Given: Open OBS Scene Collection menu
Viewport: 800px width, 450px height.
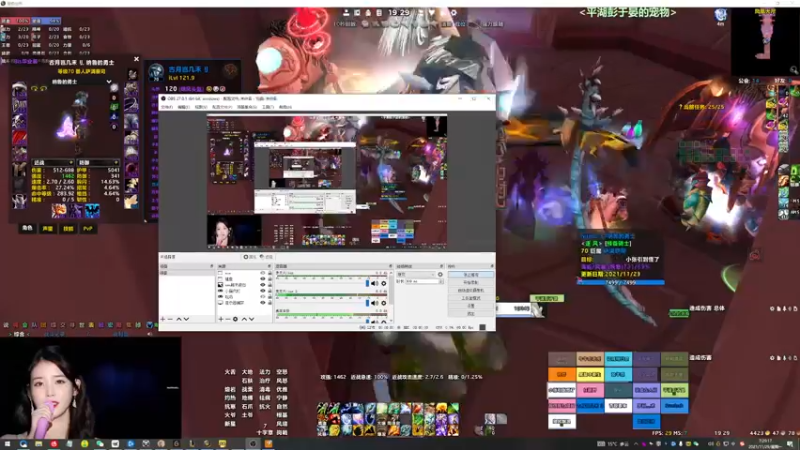Looking at the screenshot, I should pos(247,107).
